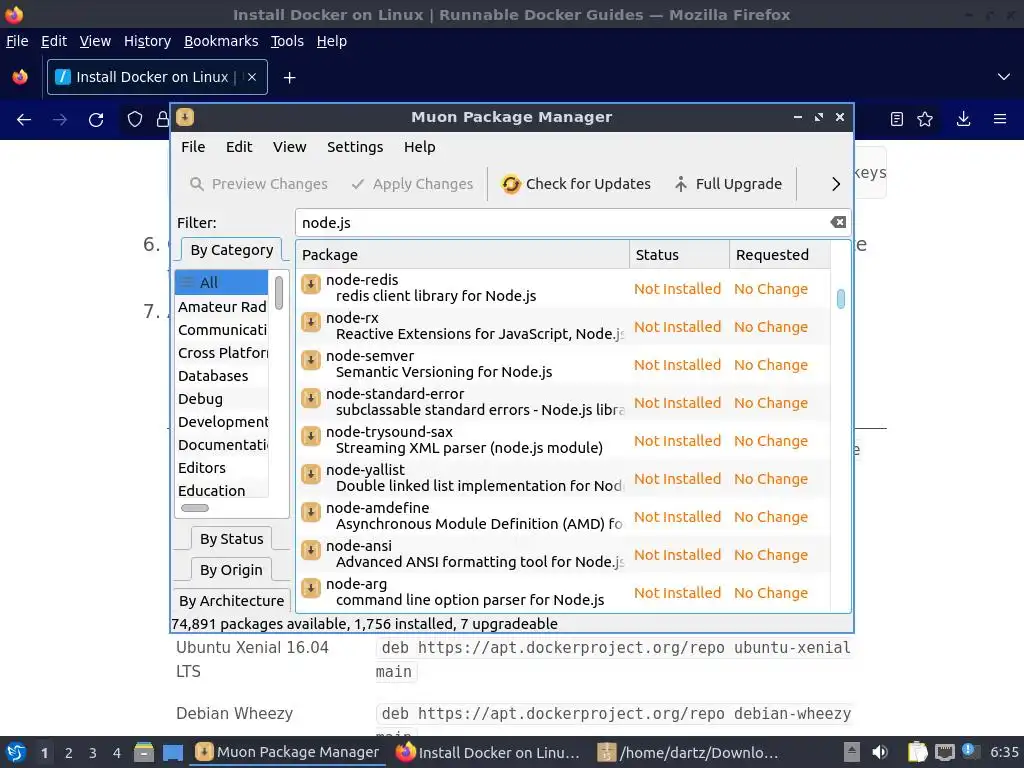Sort by the Status column header
Screen dimensions: 1024x768
(x=679, y=255)
